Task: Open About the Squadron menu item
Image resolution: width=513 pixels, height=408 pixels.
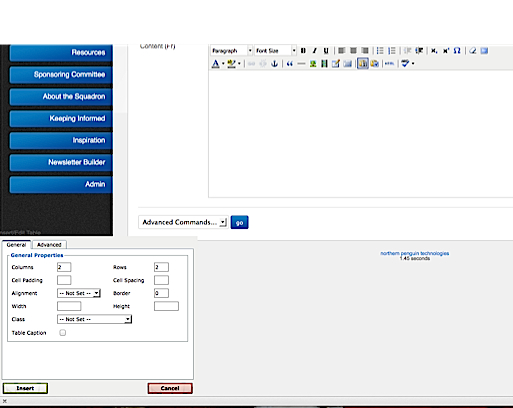Action: coord(61,97)
